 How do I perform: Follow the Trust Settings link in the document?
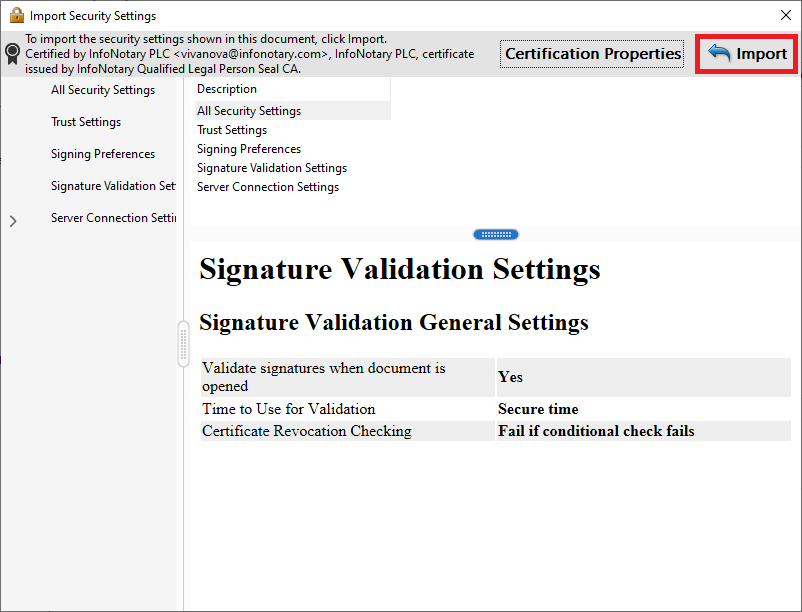[x=231, y=129]
